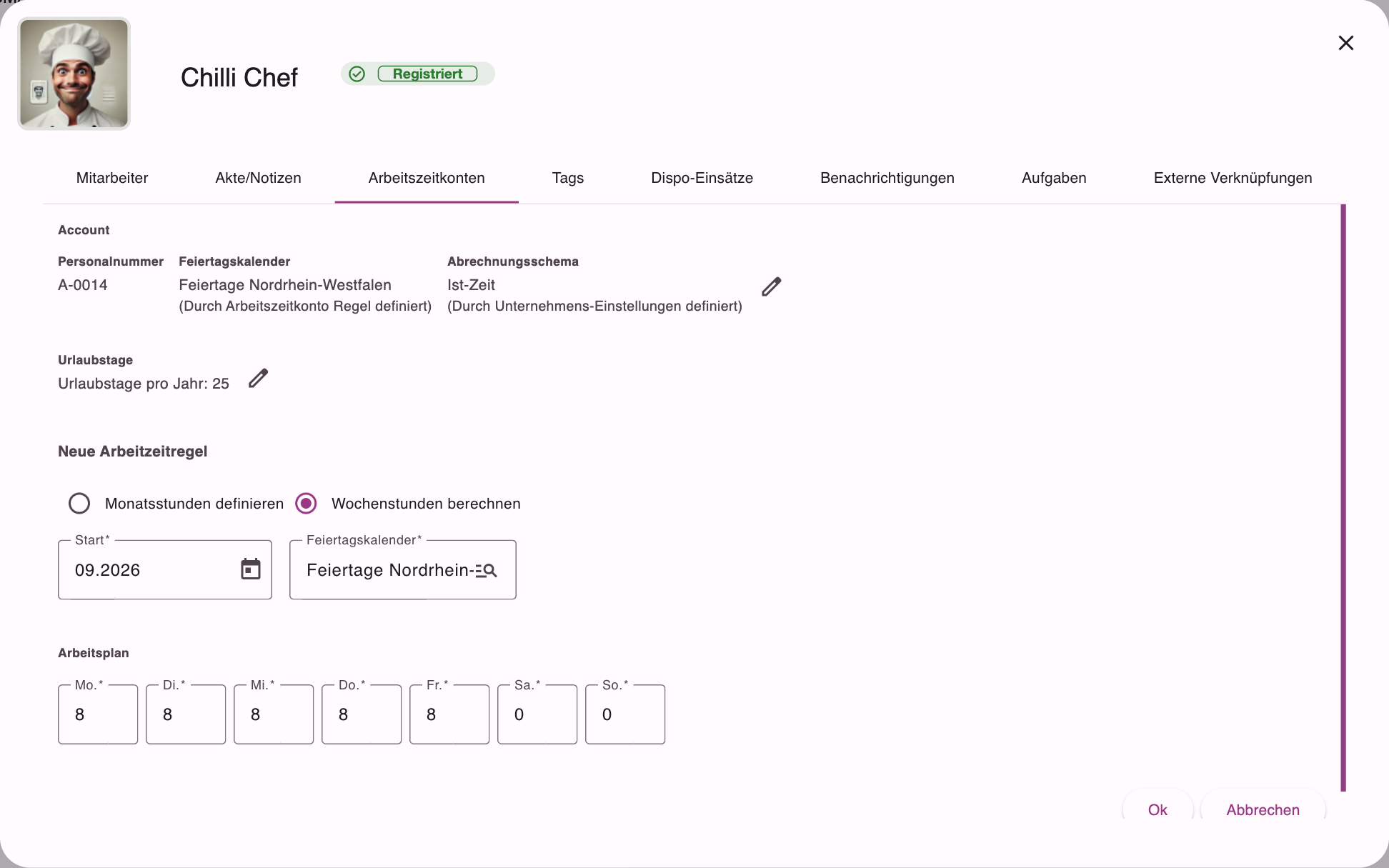Edit the Abrechnungsschema account settings pencil
The width and height of the screenshot is (1389, 868).
point(771,286)
